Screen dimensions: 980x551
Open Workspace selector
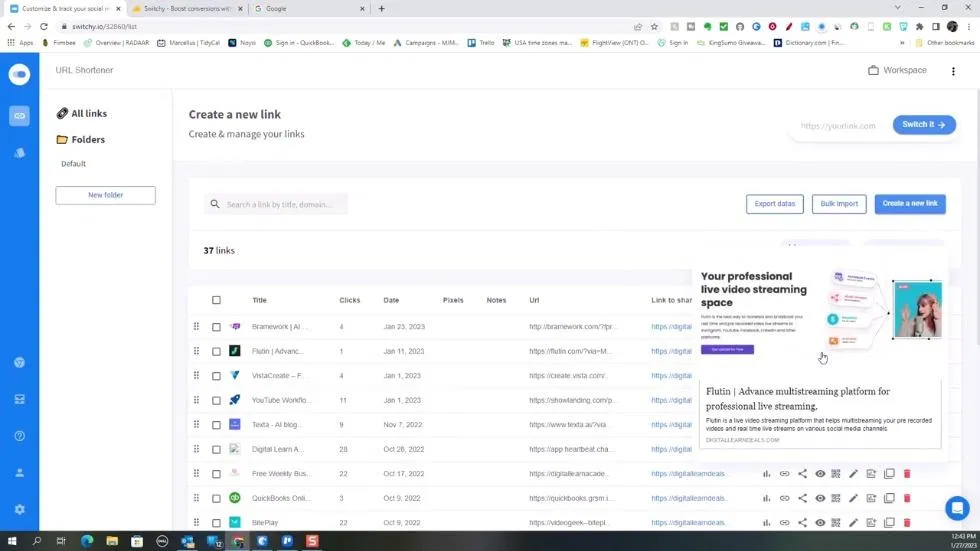[898, 70]
